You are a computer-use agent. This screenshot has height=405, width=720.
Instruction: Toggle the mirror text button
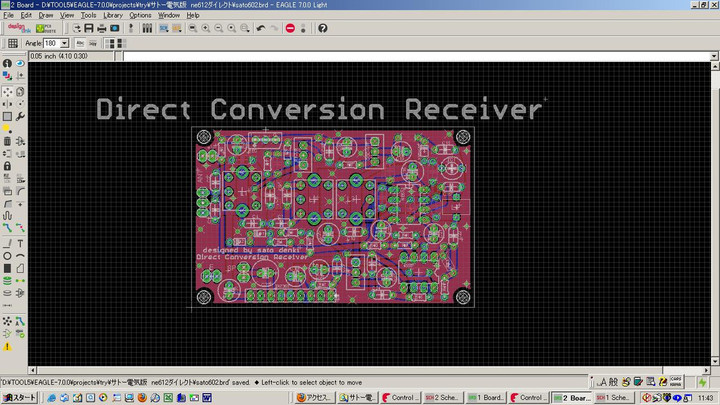point(94,43)
